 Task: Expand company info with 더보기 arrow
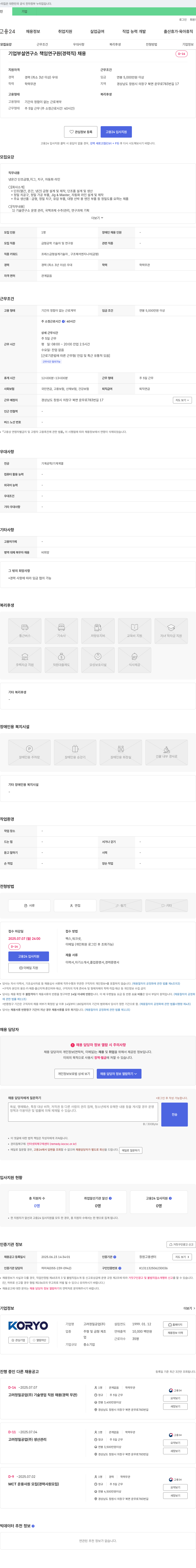click(x=189, y=1308)
